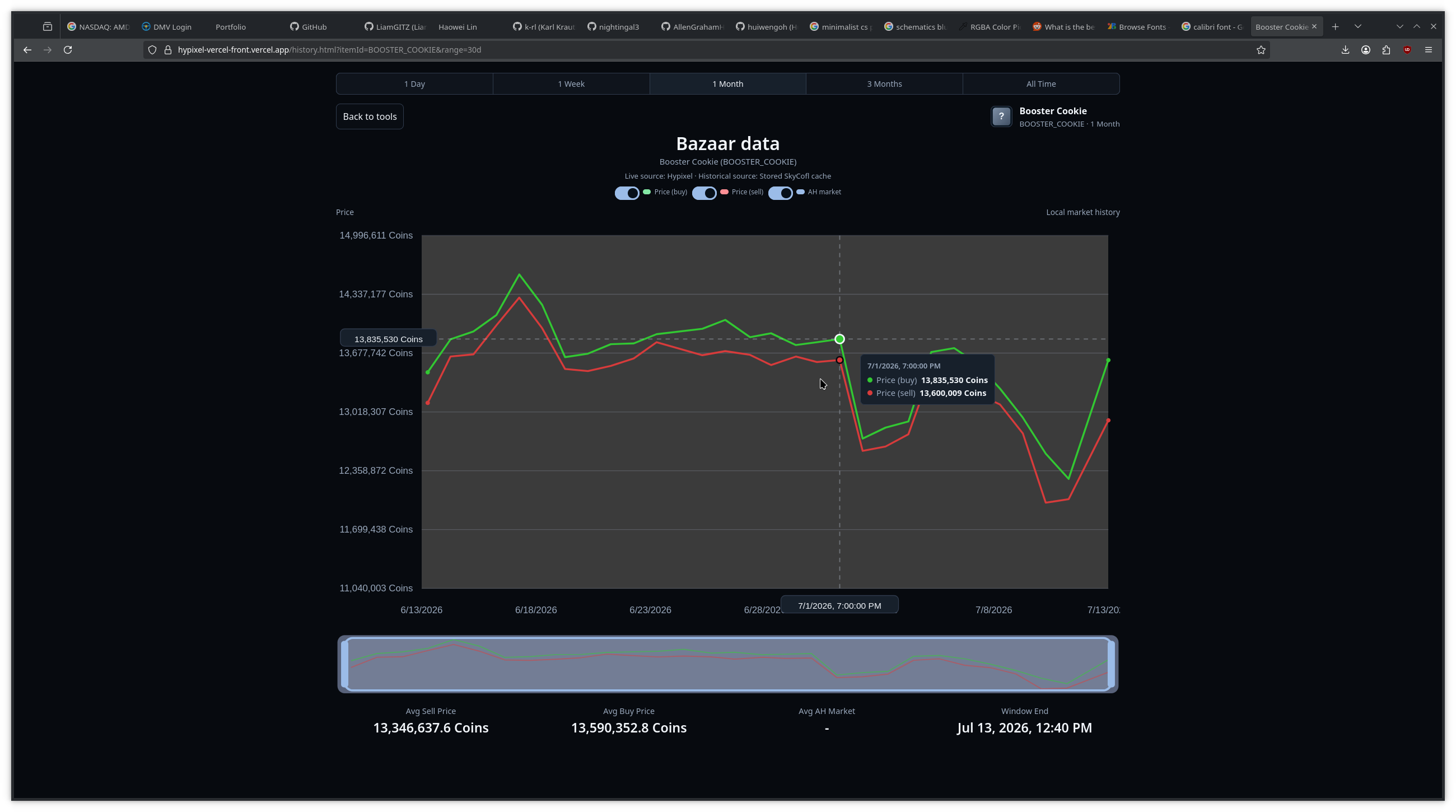Open the Firefox downloads icon
The height and width of the screenshot is (812, 1456).
coord(1345,50)
